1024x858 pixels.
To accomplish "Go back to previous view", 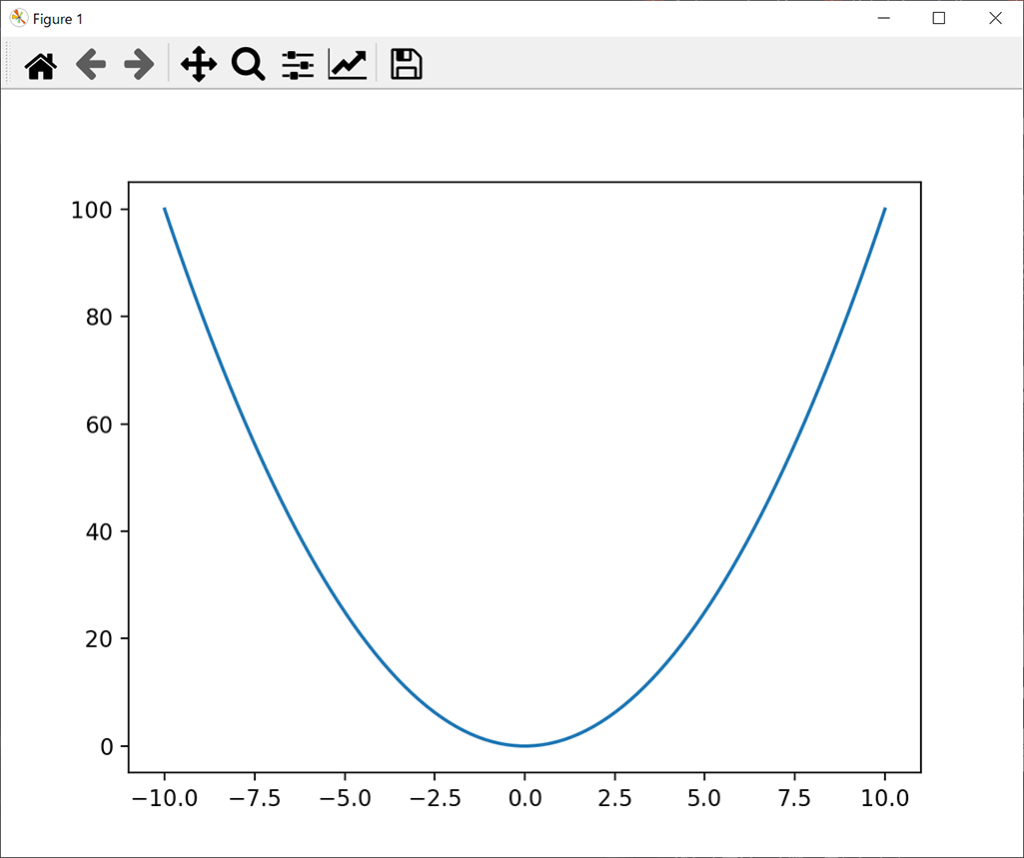I will (x=91, y=66).
